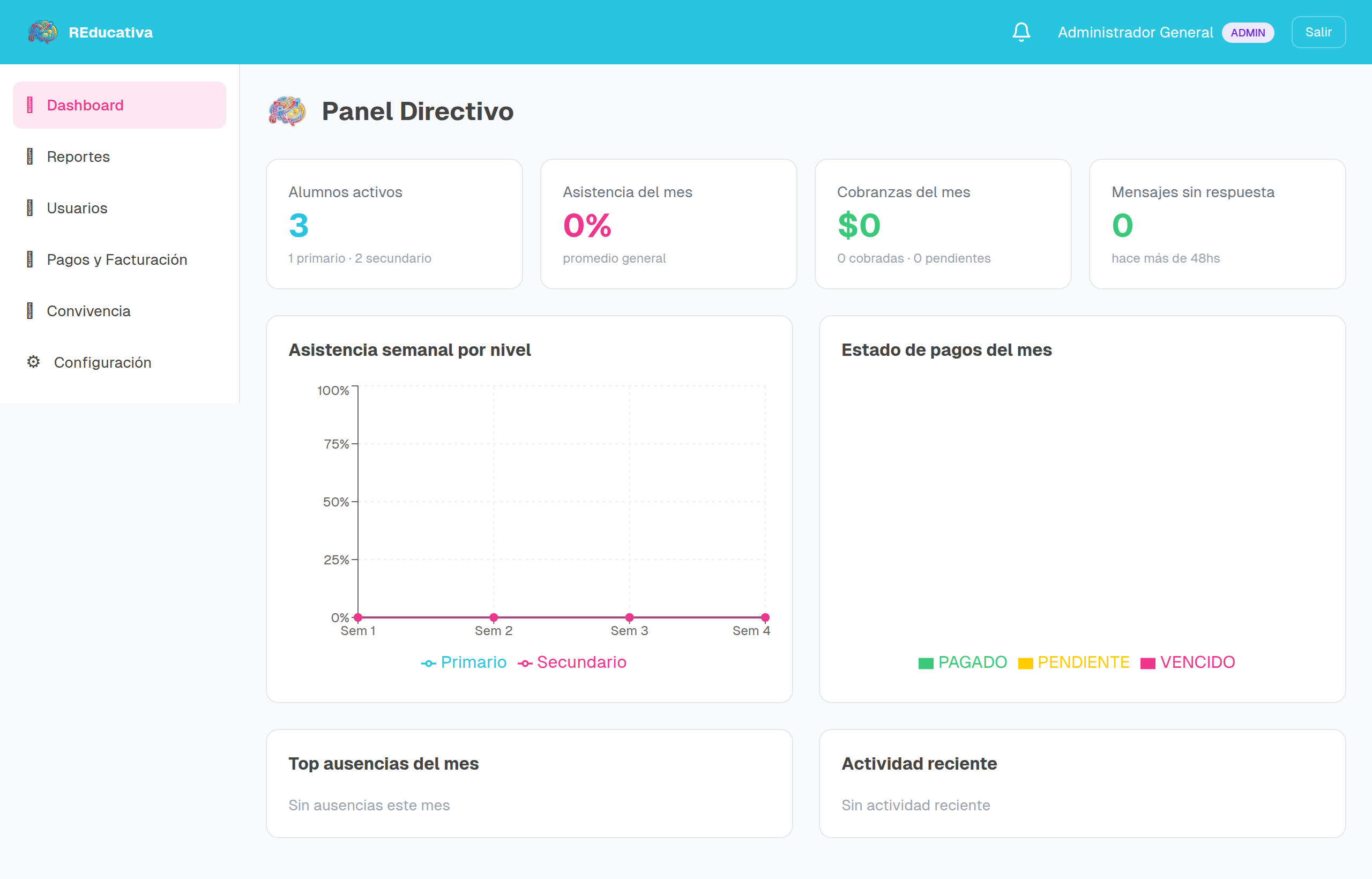Toggle PAGADO in payments legend
This screenshot has width=1372, height=879.
click(x=962, y=662)
